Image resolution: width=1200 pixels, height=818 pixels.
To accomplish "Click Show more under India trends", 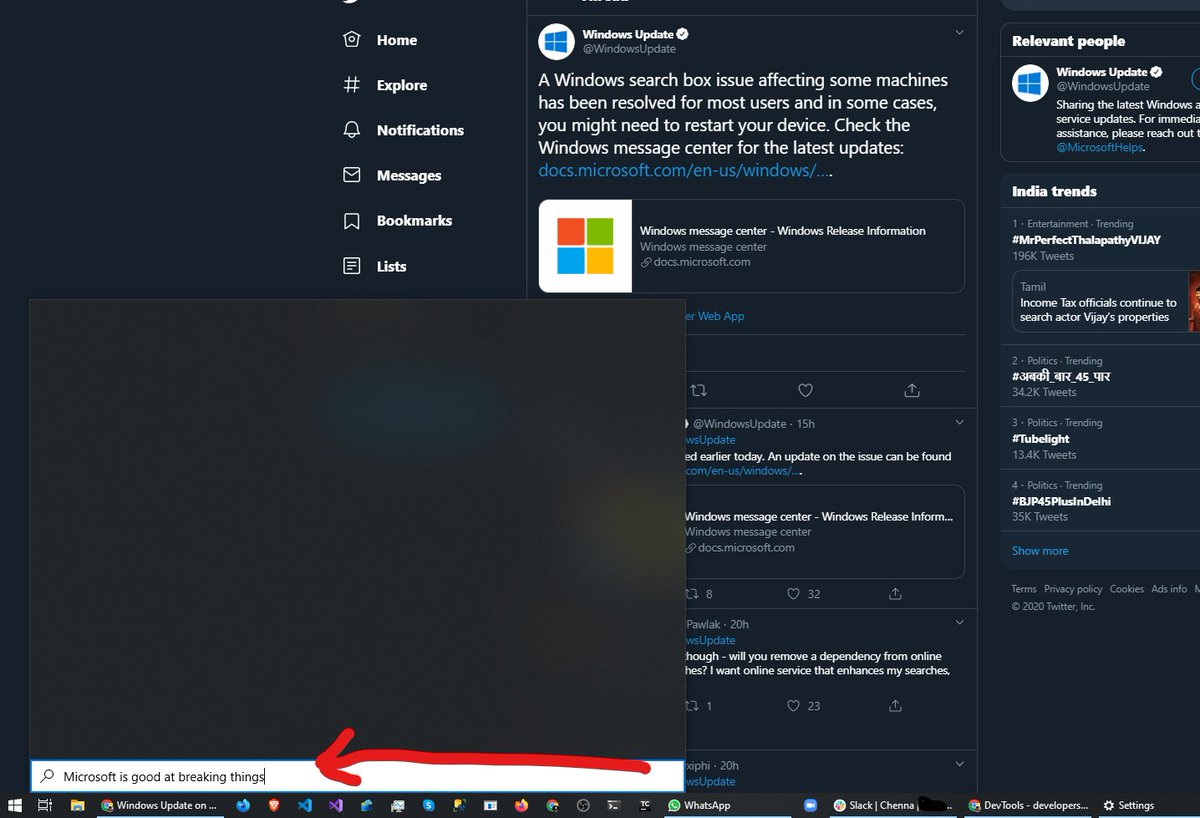I will pyautogui.click(x=1039, y=550).
